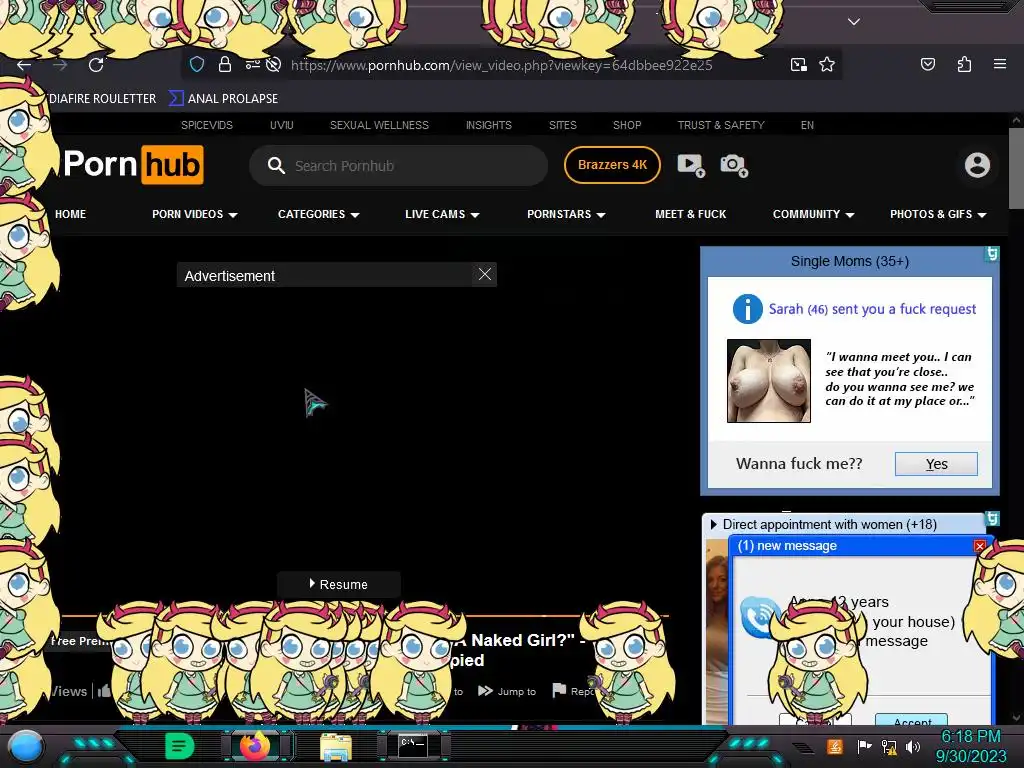Open the Diafire Rouletter bookmark
Image resolution: width=1024 pixels, height=768 pixels.
pos(103,99)
